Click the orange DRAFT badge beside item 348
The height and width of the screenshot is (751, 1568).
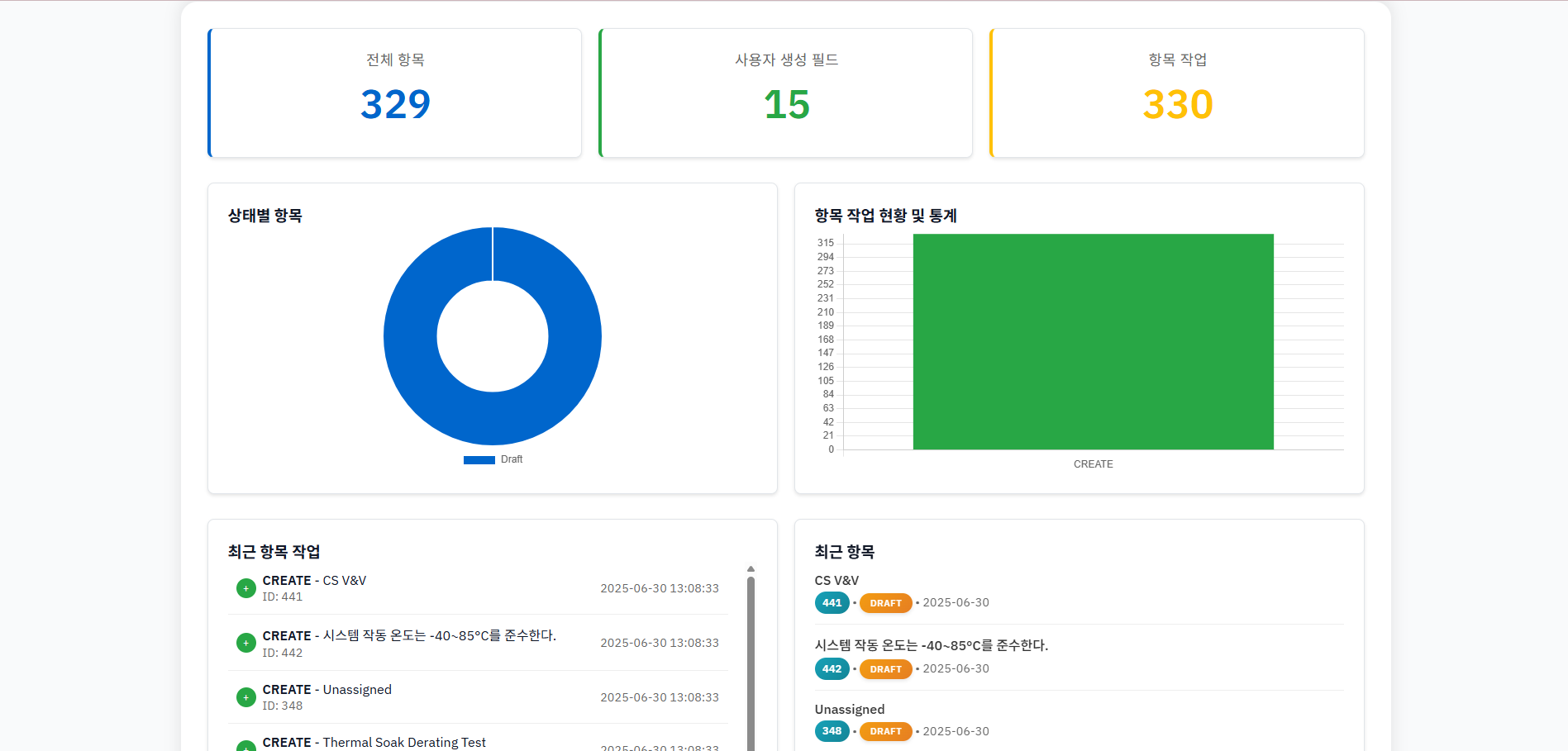pyautogui.click(x=884, y=730)
